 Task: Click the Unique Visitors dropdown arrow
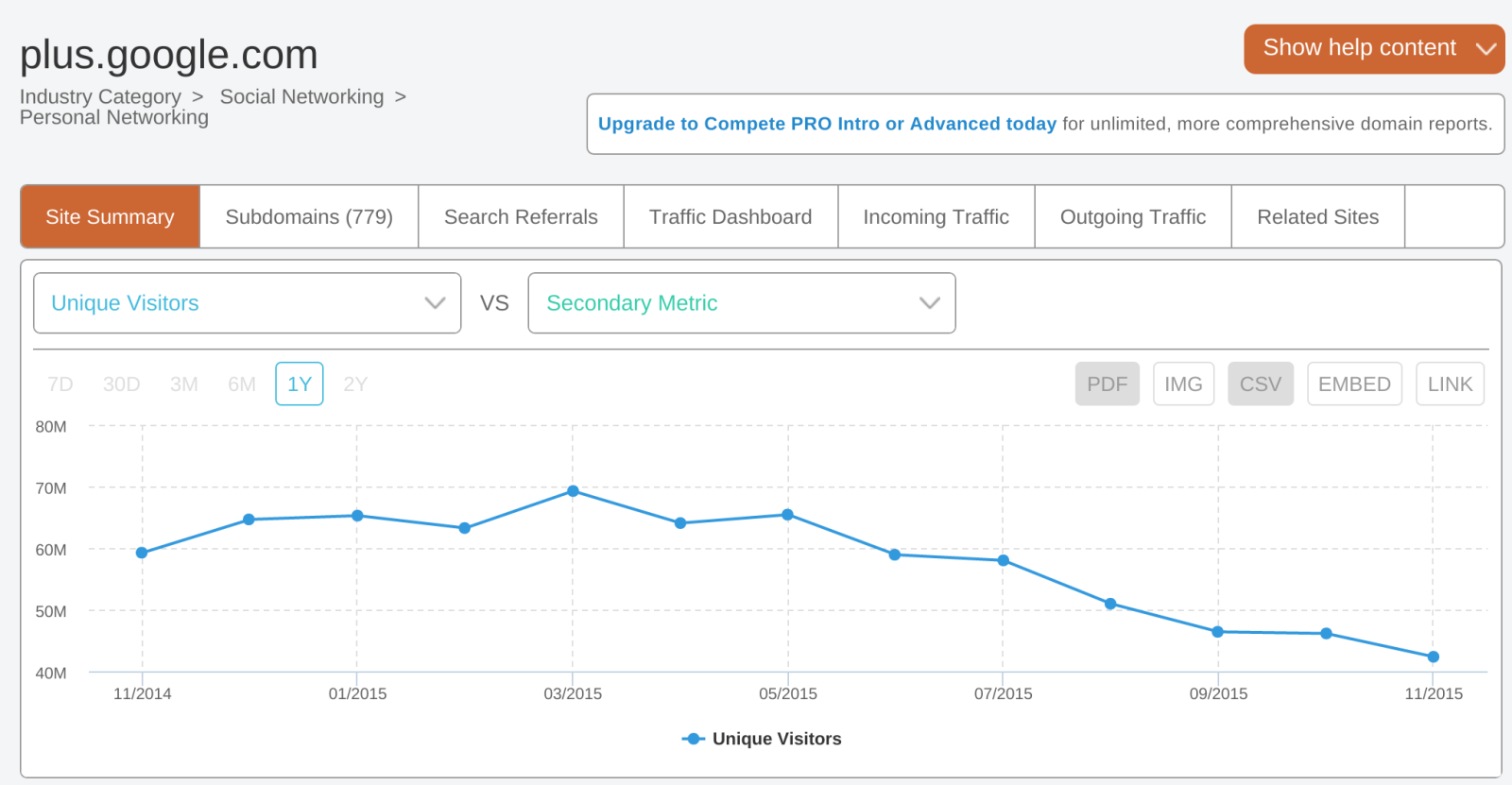click(x=435, y=303)
